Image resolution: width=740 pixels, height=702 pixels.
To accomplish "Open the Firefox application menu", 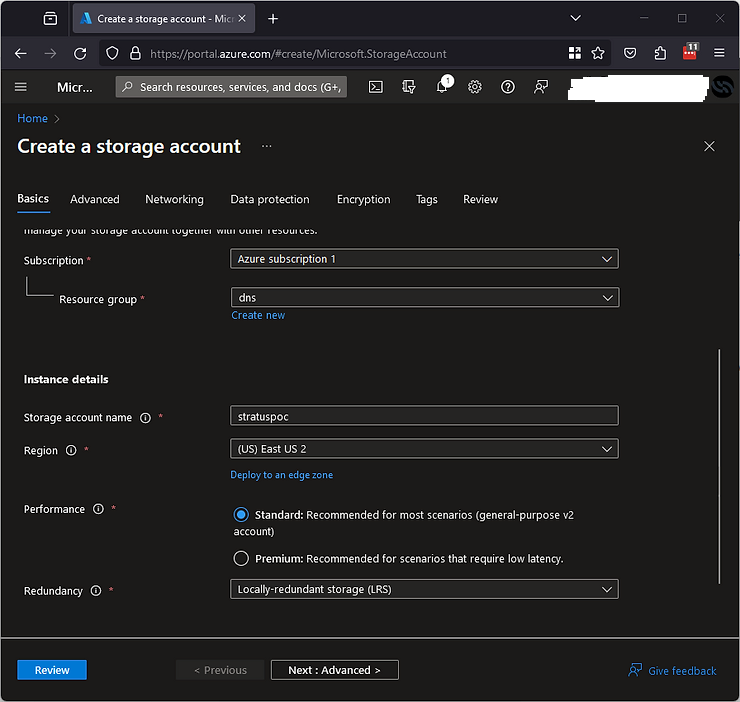I will 719,53.
